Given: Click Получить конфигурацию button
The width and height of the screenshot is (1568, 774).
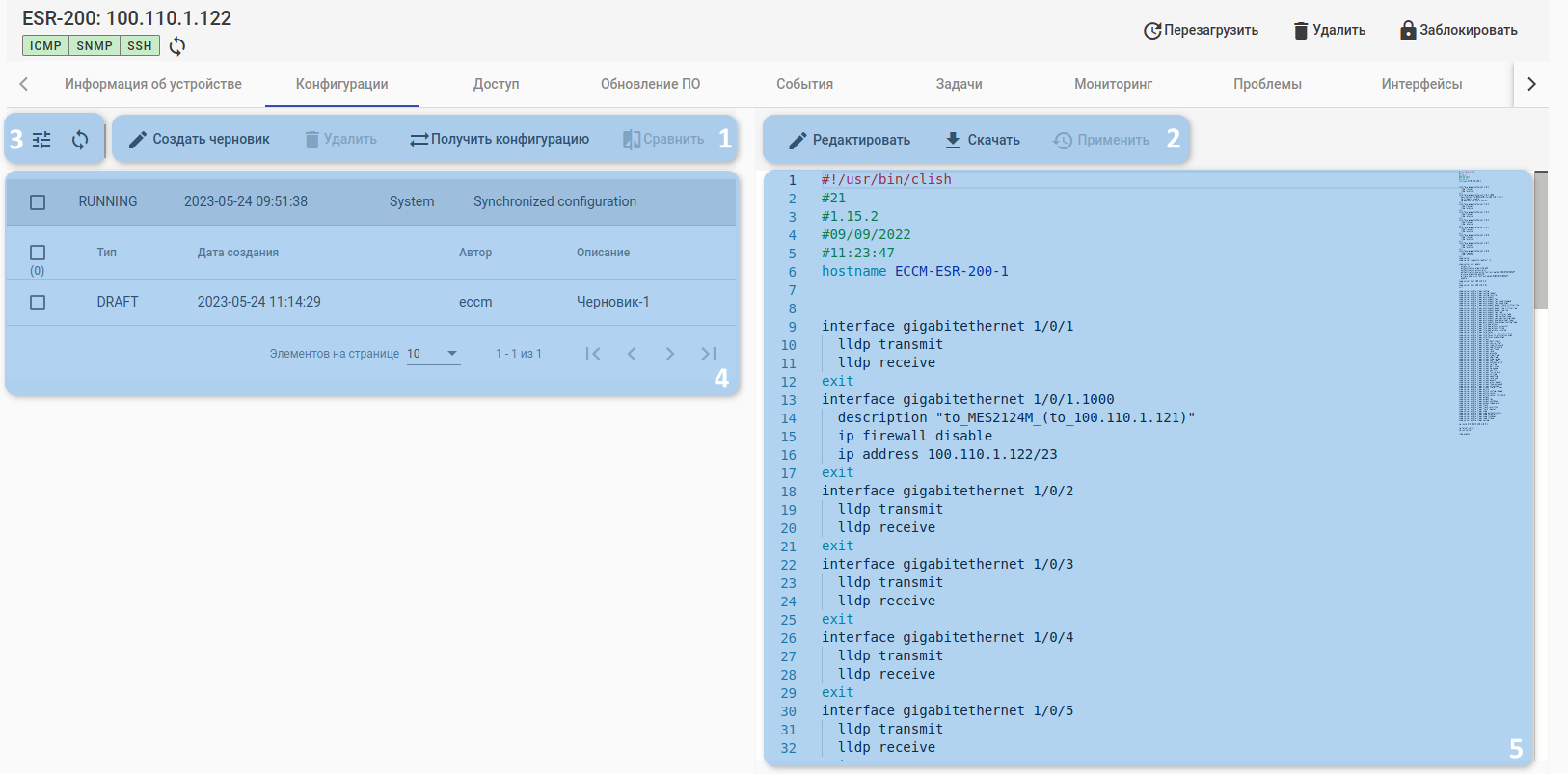Looking at the screenshot, I should click(500, 140).
